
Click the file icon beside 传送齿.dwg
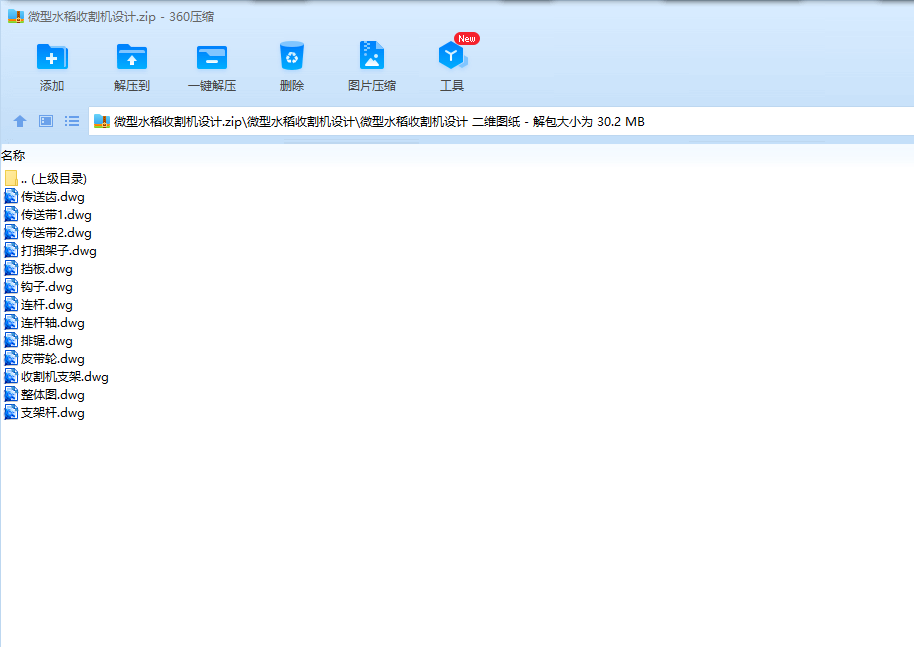pyautogui.click(x=11, y=196)
